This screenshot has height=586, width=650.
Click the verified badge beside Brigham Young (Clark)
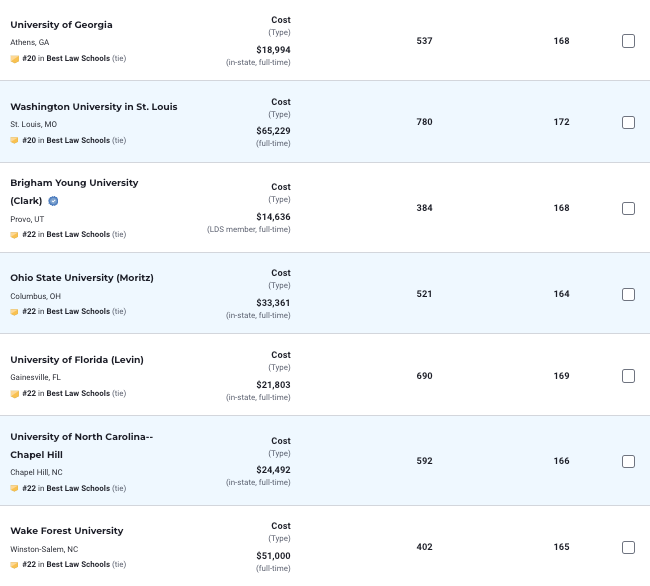coord(54,201)
